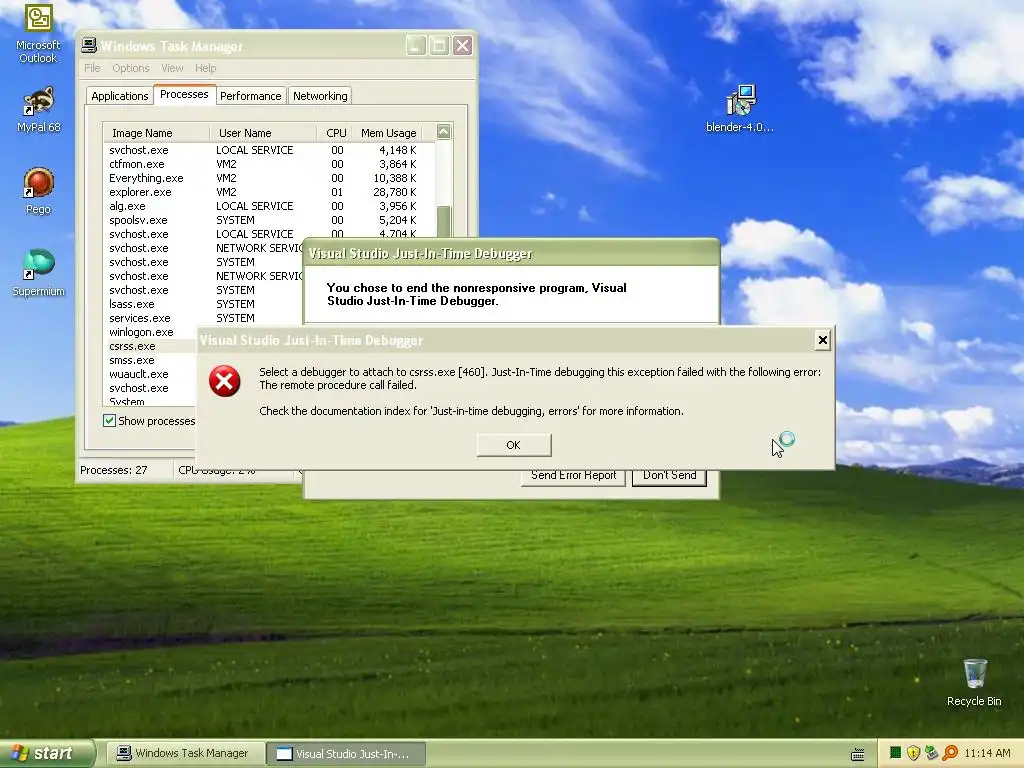Toggle Show processes from all users checkbox

(x=109, y=421)
